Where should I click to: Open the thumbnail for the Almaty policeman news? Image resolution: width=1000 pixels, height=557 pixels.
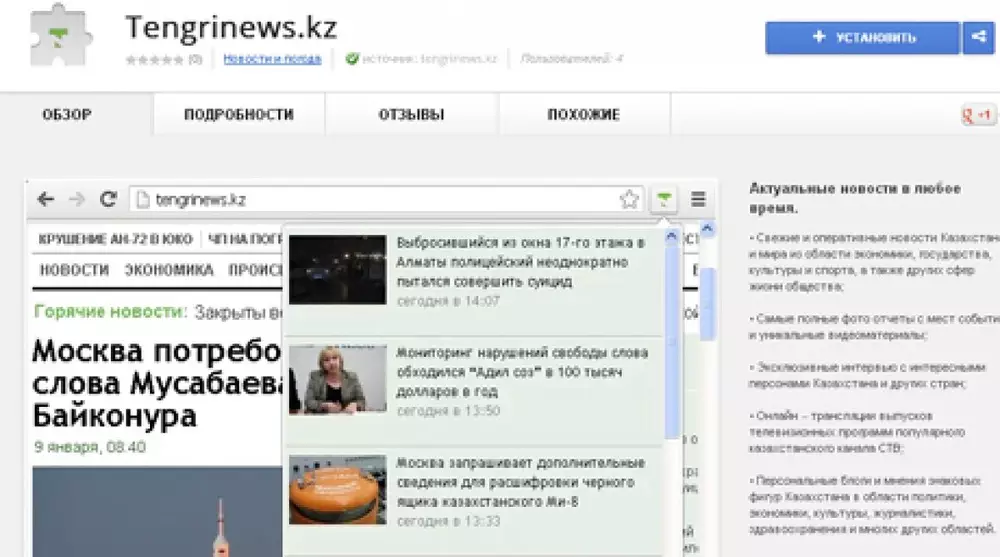pyautogui.click(x=337, y=269)
